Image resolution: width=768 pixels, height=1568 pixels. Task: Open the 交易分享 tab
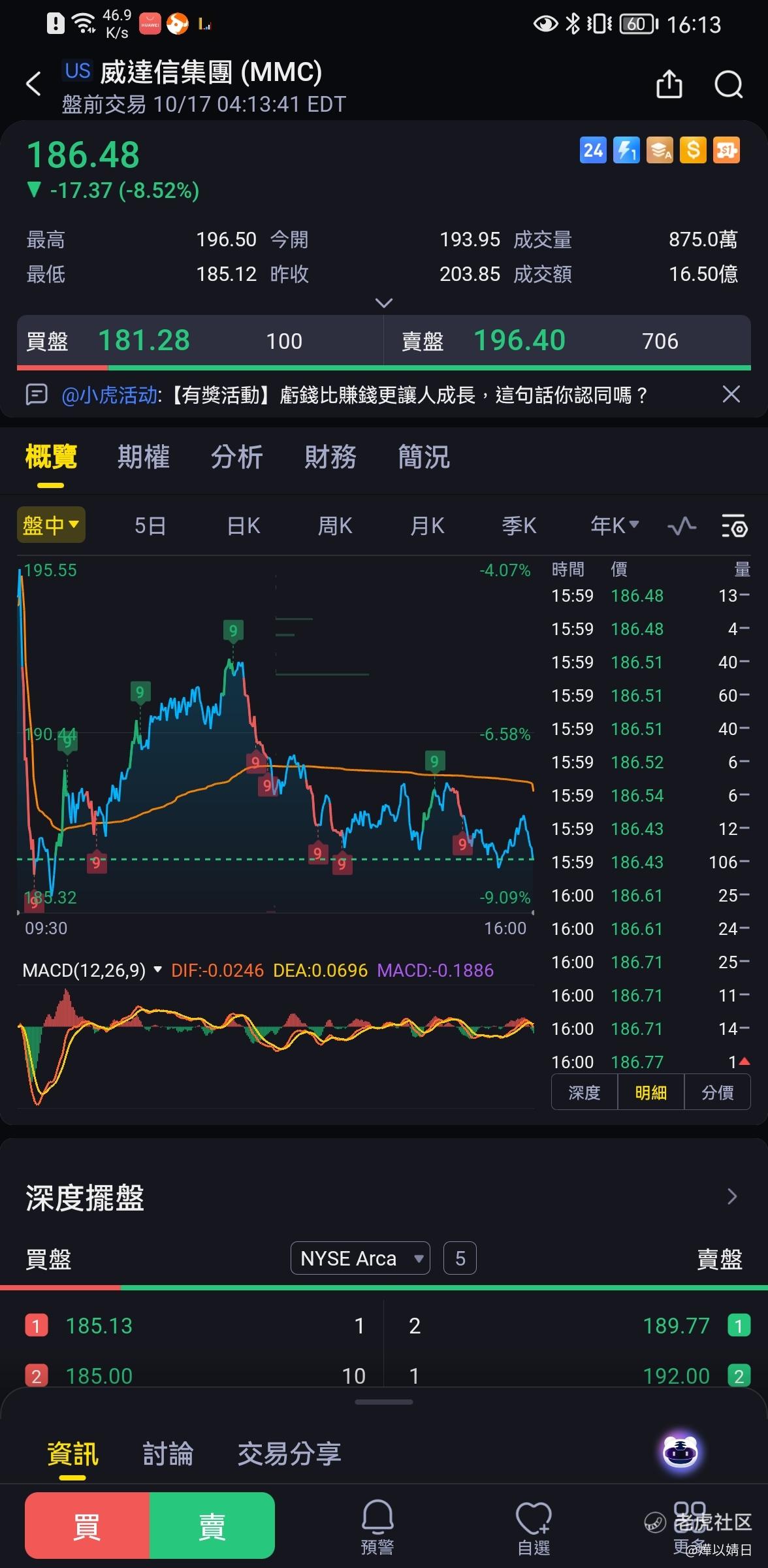tap(289, 1454)
